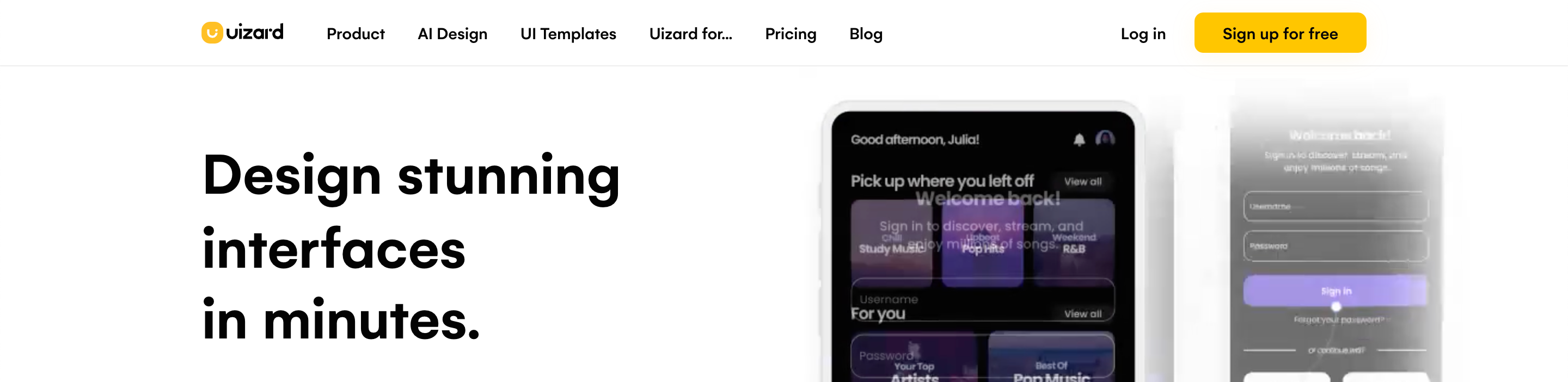Click the purple Sign in button

pos(1336,291)
